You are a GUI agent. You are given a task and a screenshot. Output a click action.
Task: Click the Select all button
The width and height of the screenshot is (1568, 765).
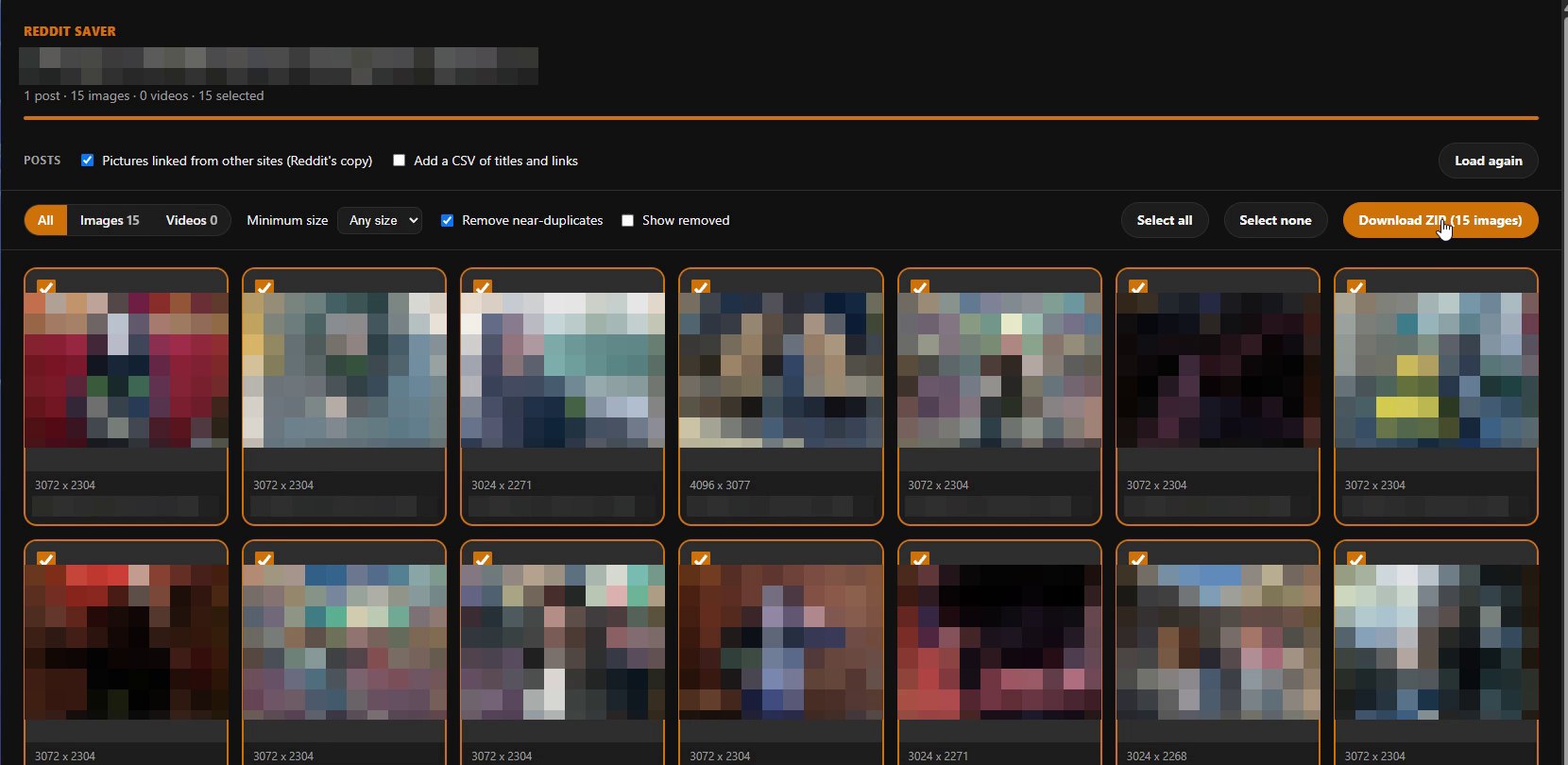pos(1165,220)
